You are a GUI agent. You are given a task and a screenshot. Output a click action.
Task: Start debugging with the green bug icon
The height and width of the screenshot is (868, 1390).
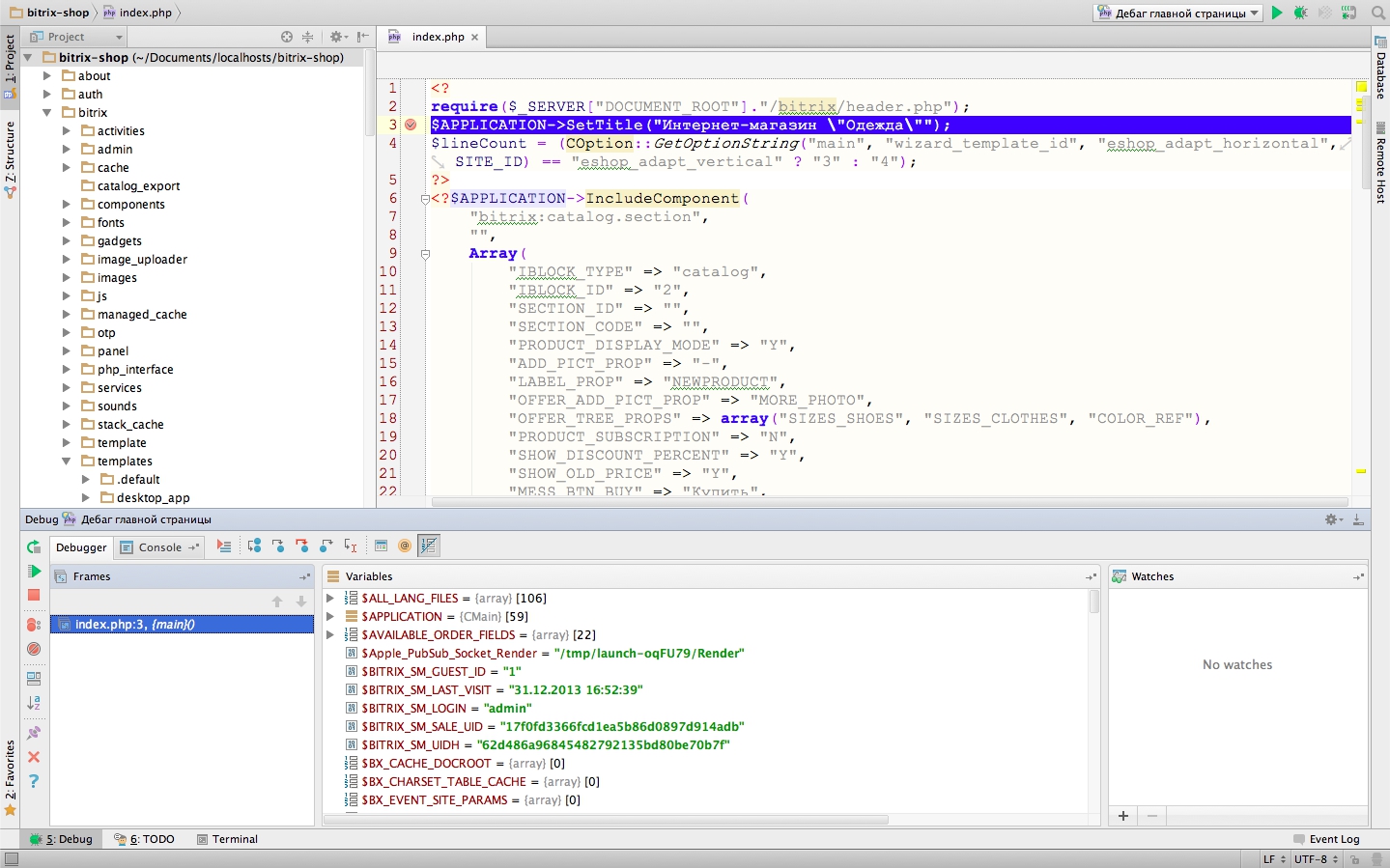tap(1301, 13)
